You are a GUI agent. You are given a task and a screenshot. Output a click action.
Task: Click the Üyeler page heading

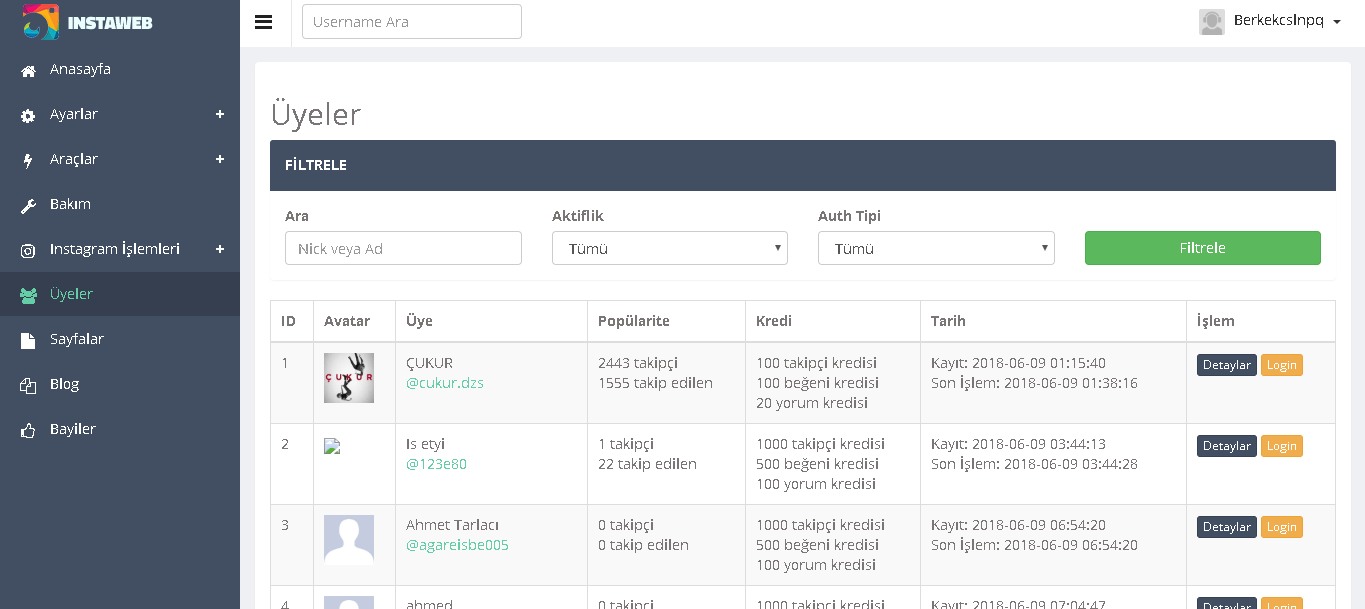pos(316,115)
